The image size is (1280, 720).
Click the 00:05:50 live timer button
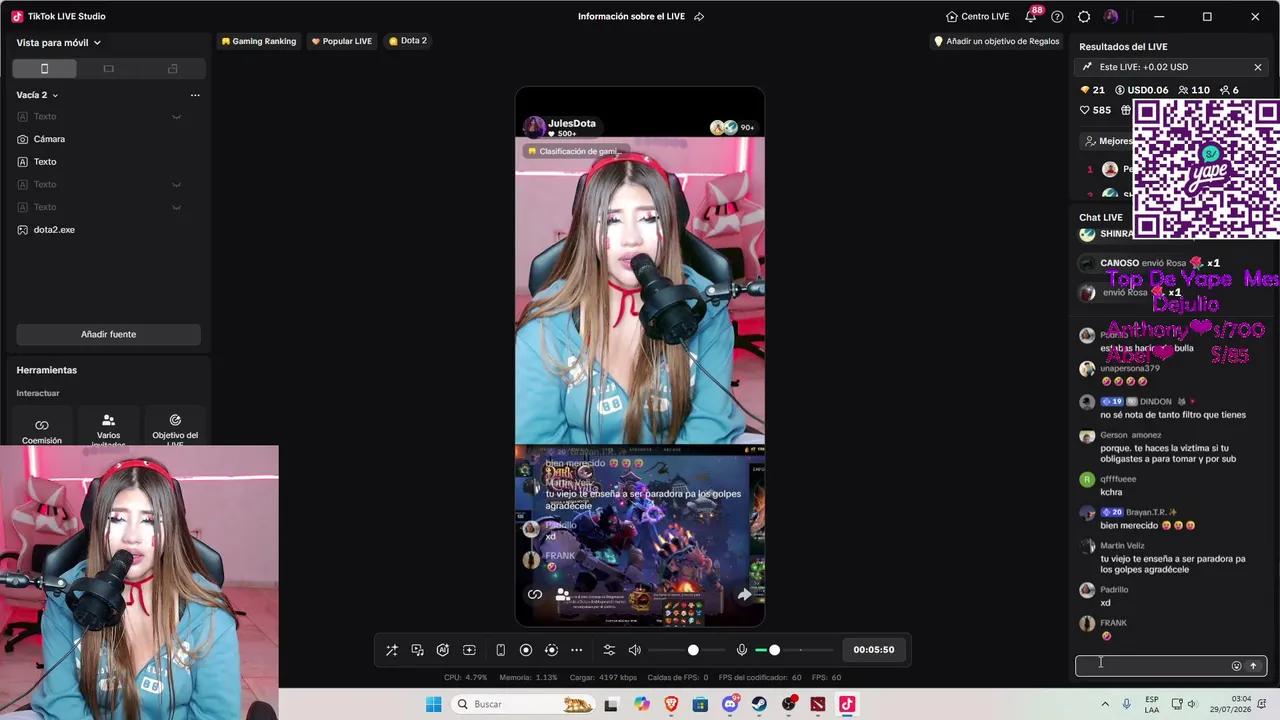coord(874,650)
